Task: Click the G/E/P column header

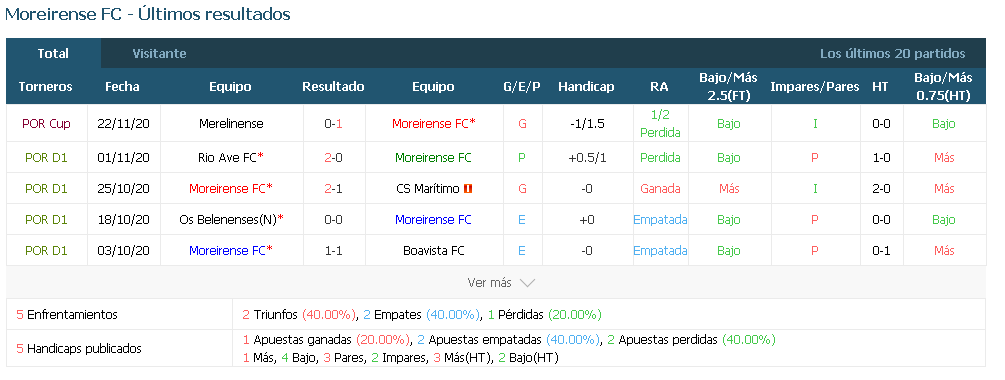Action: (x=522, y=87)
